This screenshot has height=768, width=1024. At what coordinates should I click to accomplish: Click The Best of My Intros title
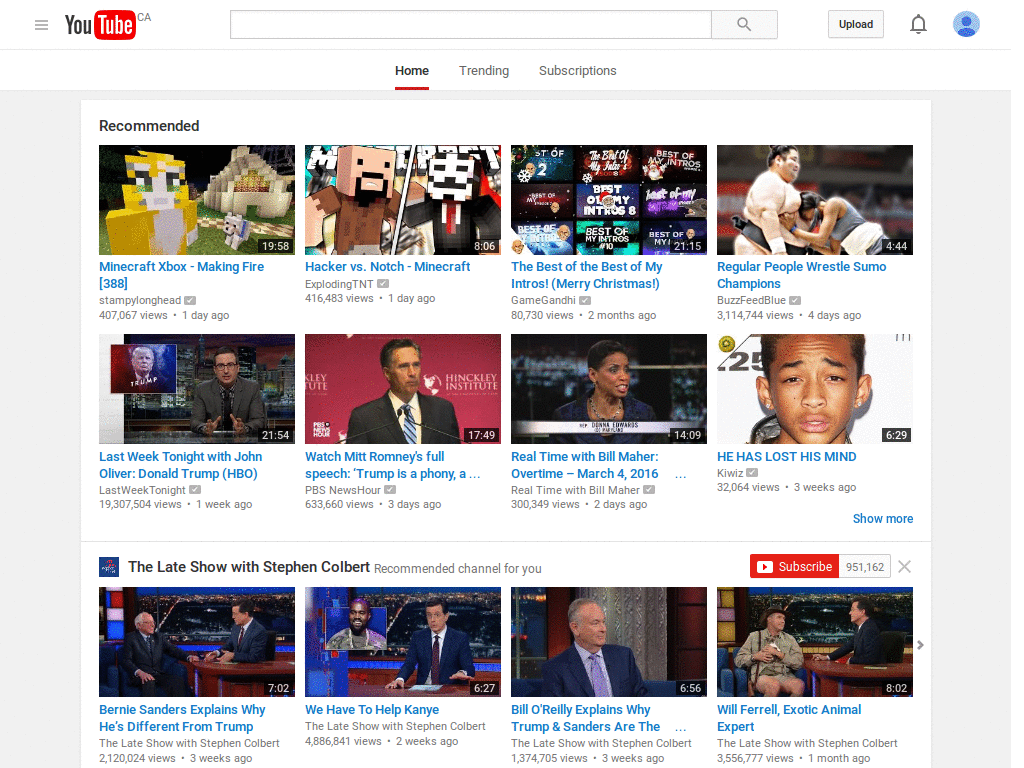click(586, 275)
